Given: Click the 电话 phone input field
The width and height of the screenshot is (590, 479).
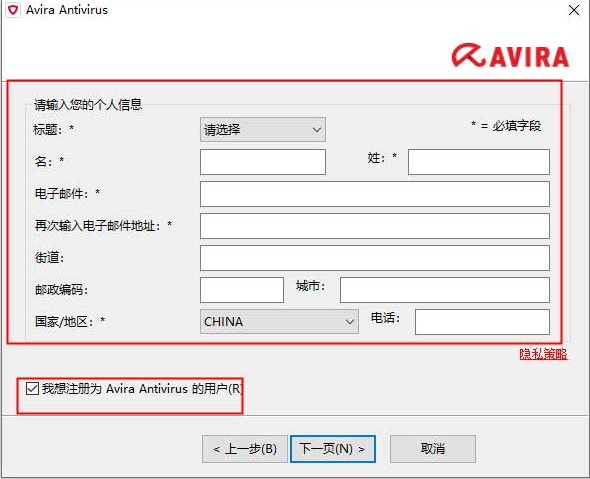Looking at the screenshot, I should point(482,322).
